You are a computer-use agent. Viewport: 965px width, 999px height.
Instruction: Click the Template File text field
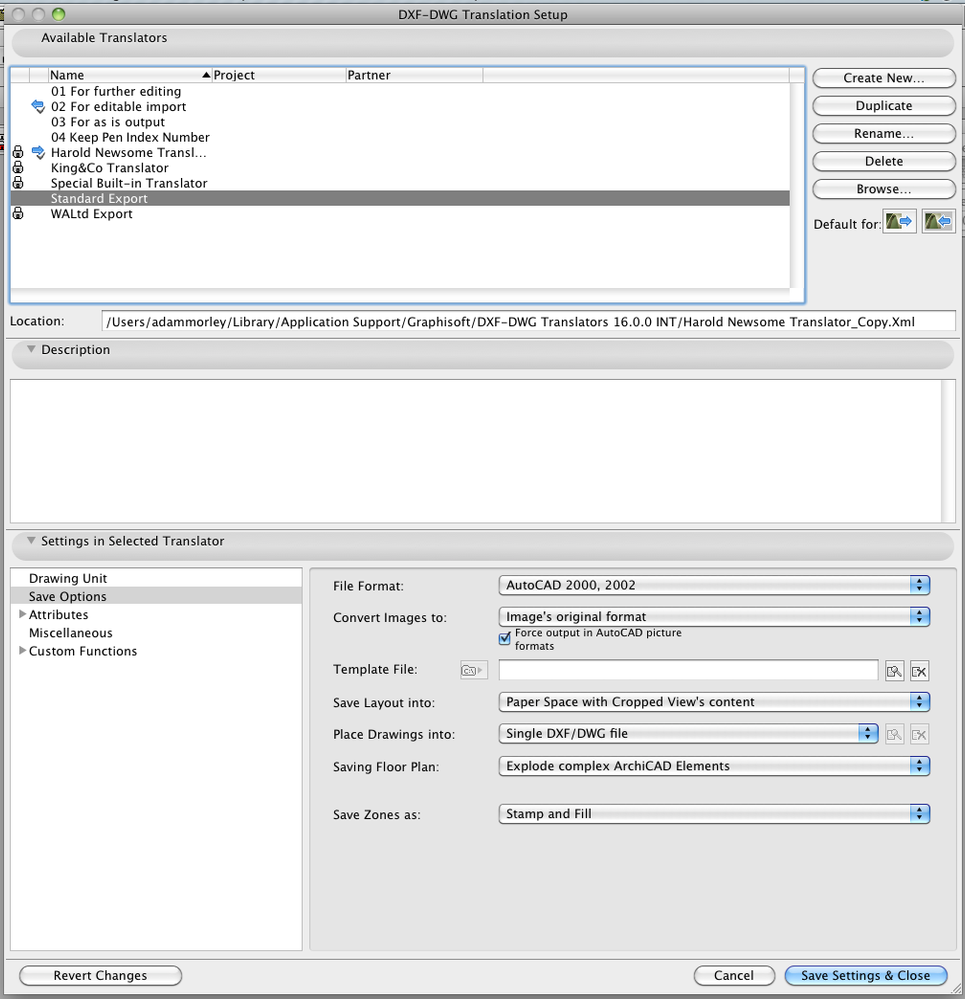point(688,670)
